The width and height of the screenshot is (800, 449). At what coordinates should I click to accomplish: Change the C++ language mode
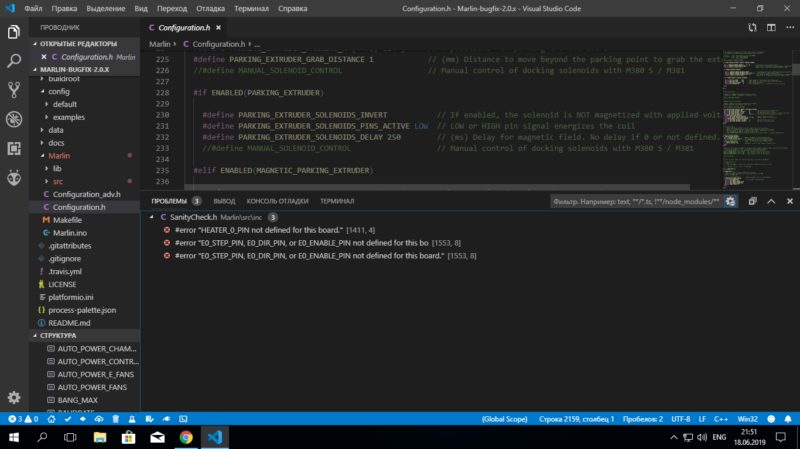(721, 419)
